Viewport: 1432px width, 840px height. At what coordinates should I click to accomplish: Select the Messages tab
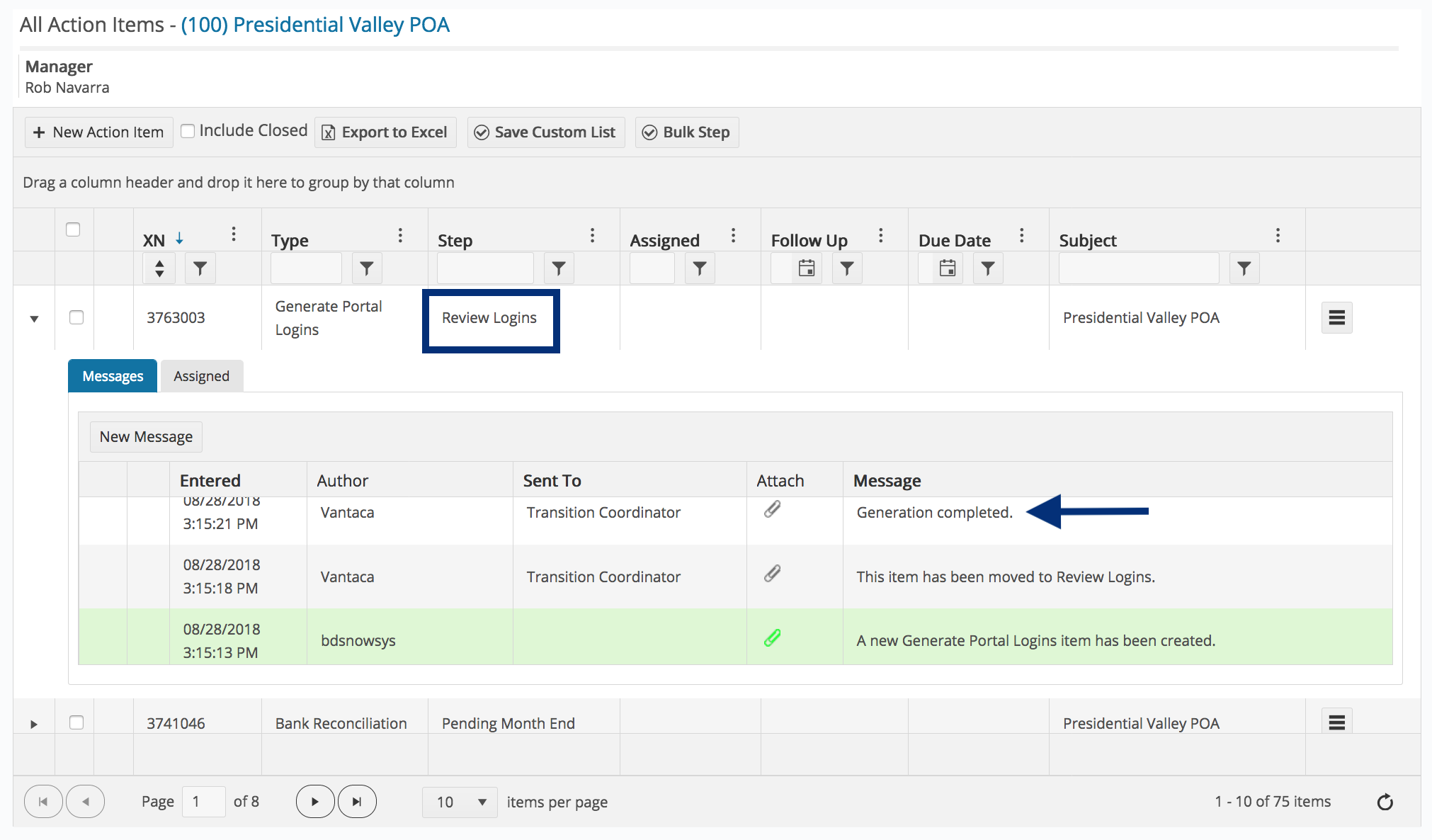tap(113, 376)
